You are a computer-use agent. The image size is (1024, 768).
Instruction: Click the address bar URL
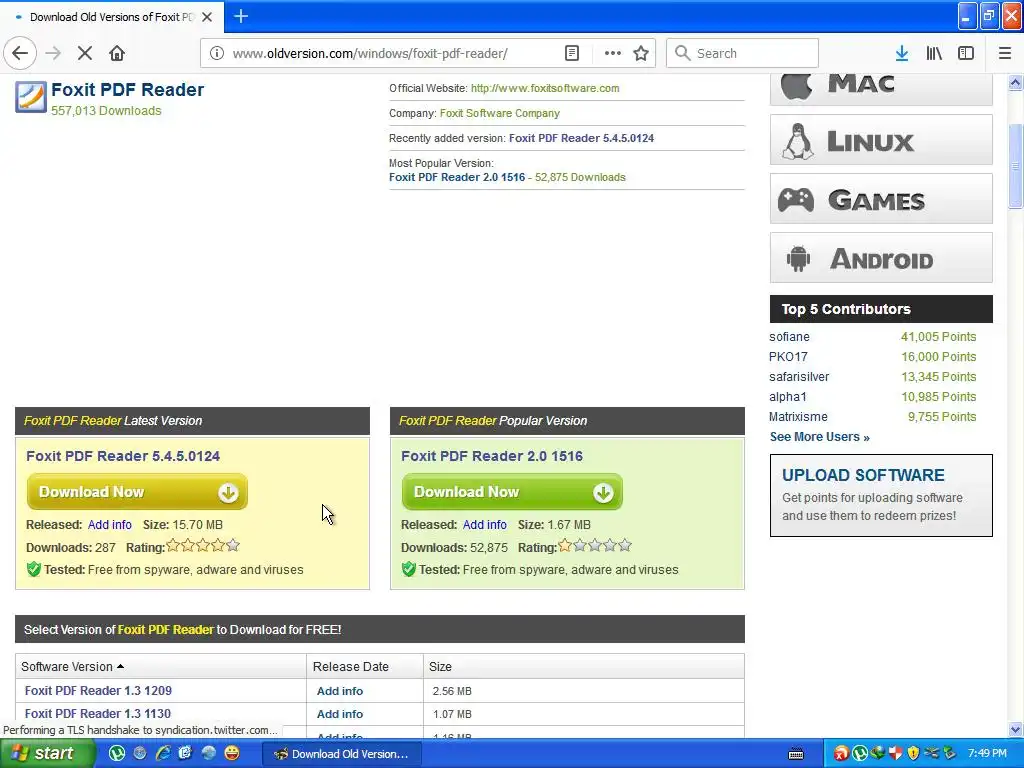(370, 53)
